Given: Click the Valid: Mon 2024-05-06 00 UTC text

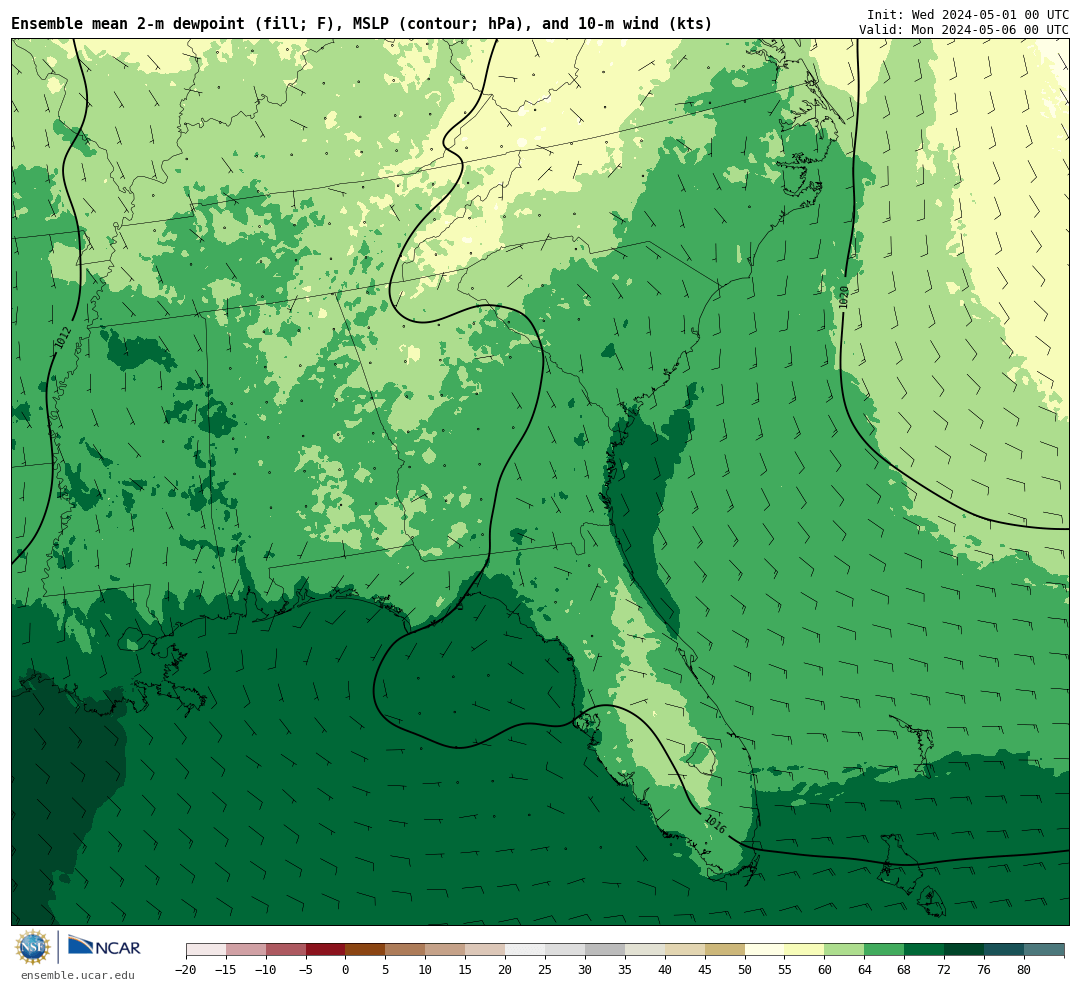Looking at the screenshot, I should (x=964, y=30).
